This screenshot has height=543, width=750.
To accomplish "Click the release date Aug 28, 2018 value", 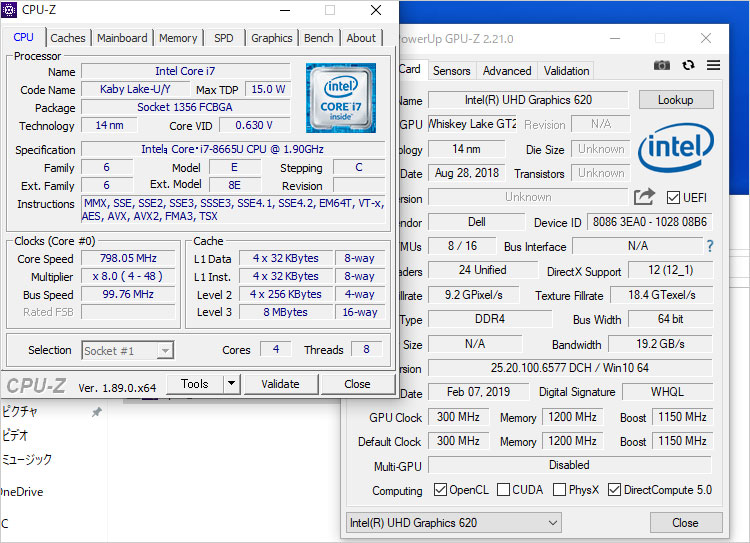I will (x=467, y=173).
